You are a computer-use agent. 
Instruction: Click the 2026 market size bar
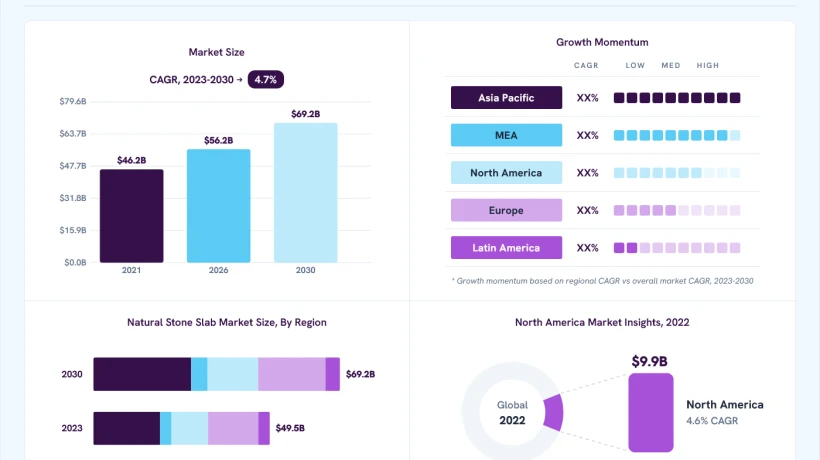point(219,206)
